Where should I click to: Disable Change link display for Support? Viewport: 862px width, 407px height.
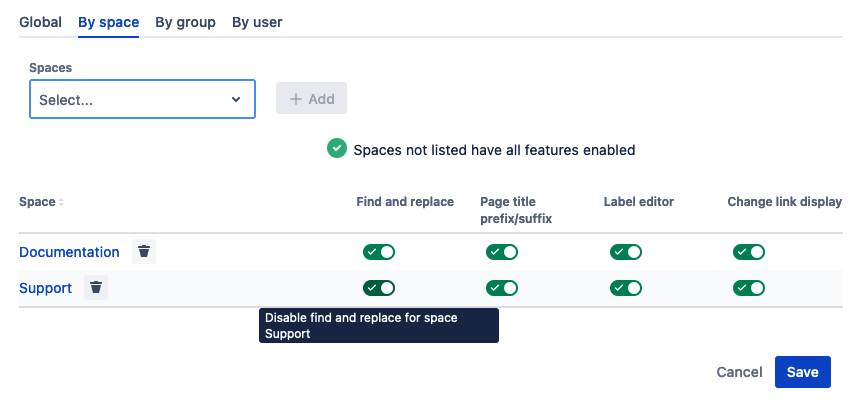click(x=749, y=288)
